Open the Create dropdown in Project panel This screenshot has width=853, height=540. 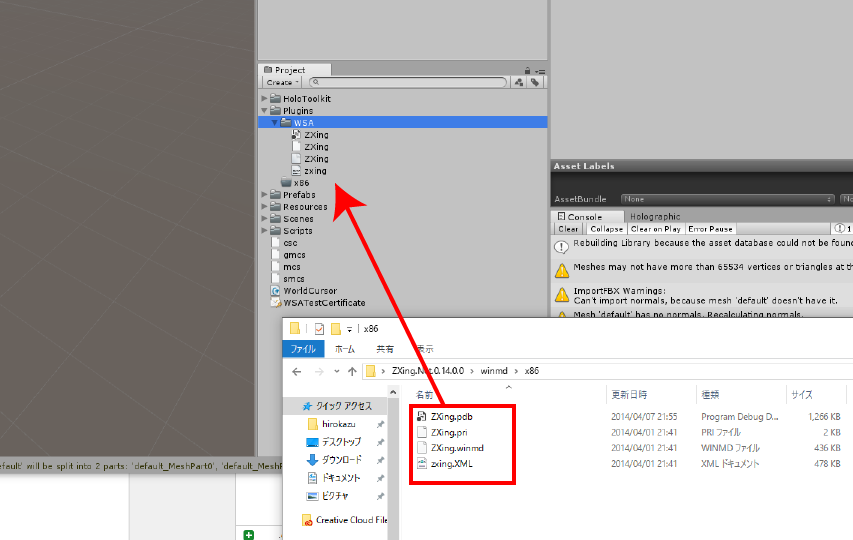point(282,82)
